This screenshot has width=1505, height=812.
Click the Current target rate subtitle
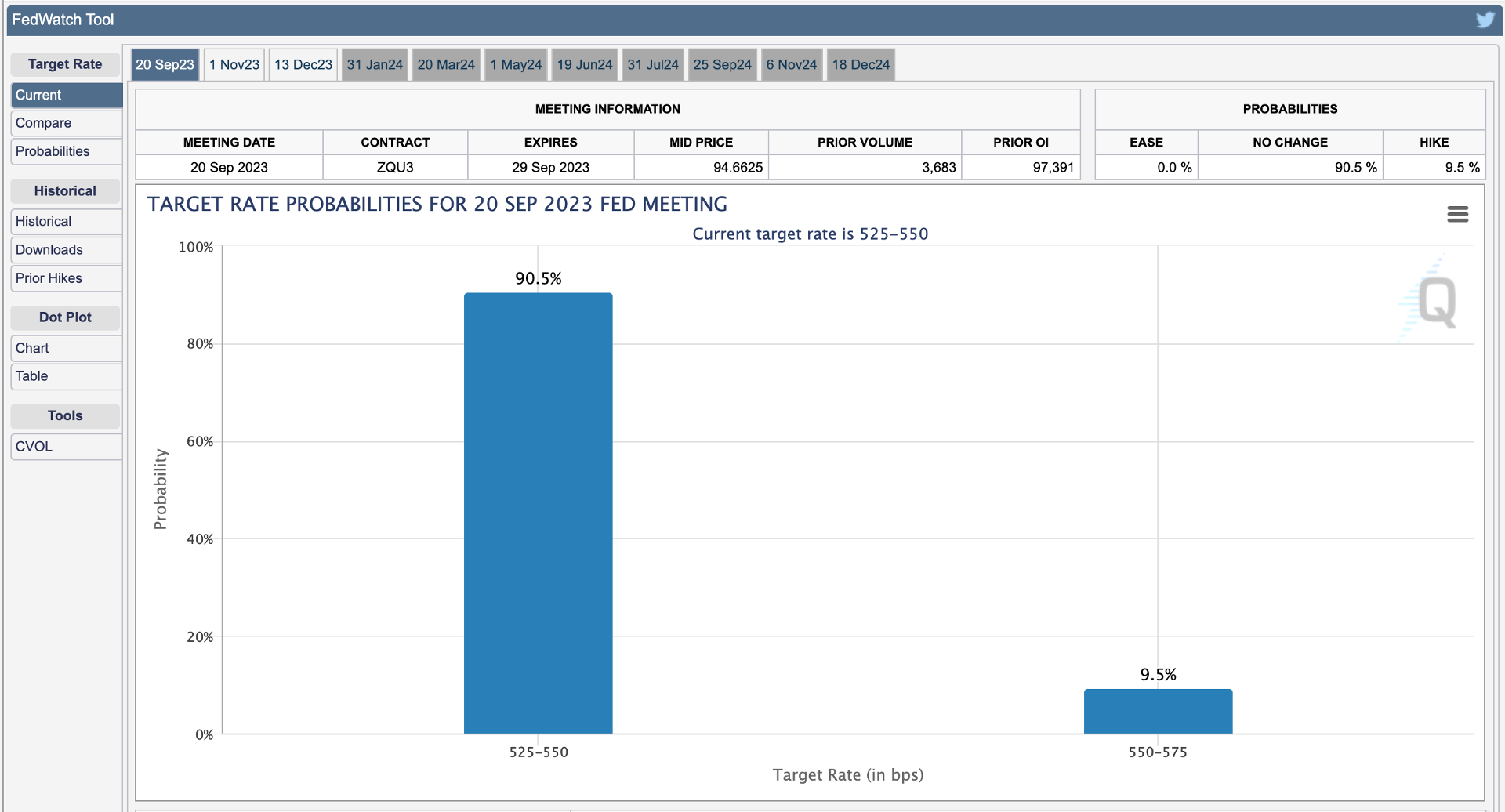pyautogui.click(x=810, y=234)
